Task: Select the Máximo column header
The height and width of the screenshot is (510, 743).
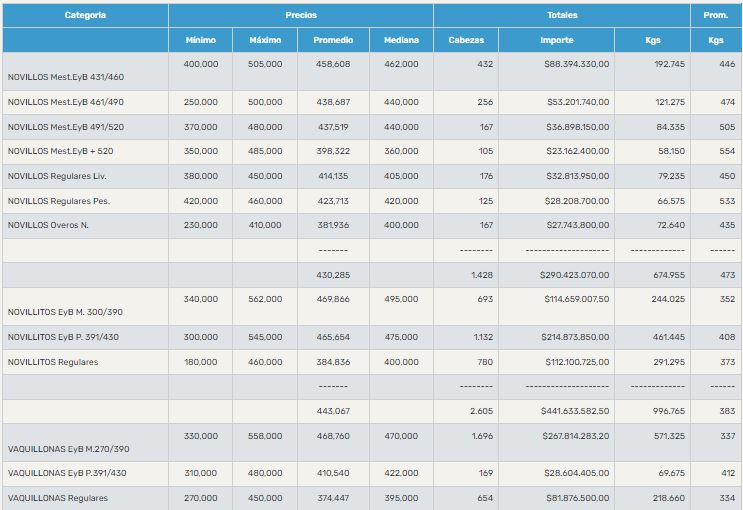Action: point(265,40)
